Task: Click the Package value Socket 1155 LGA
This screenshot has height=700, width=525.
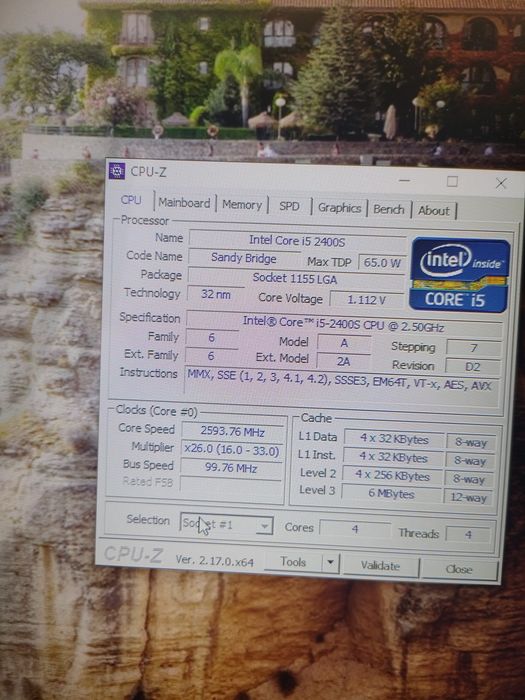Action: (295, 279)
